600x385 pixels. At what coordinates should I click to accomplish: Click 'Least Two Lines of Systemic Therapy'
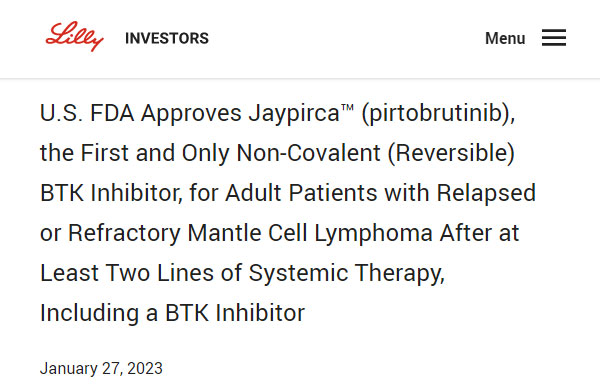(242, 274)
